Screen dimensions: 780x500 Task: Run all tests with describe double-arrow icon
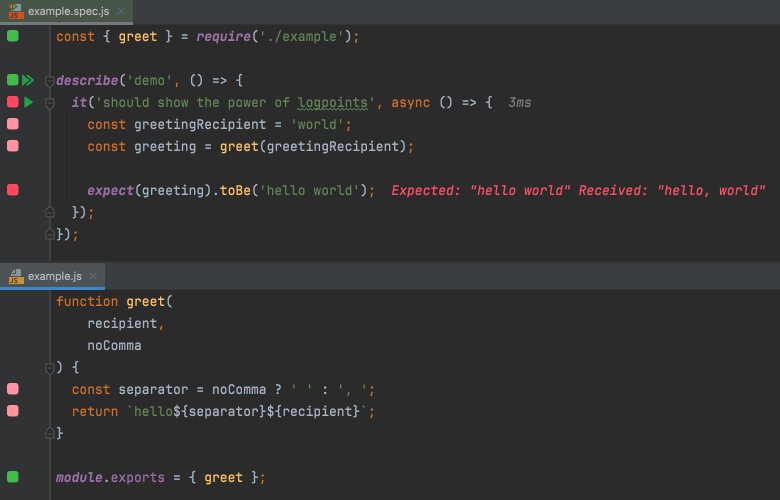click(x=28, y=80)
